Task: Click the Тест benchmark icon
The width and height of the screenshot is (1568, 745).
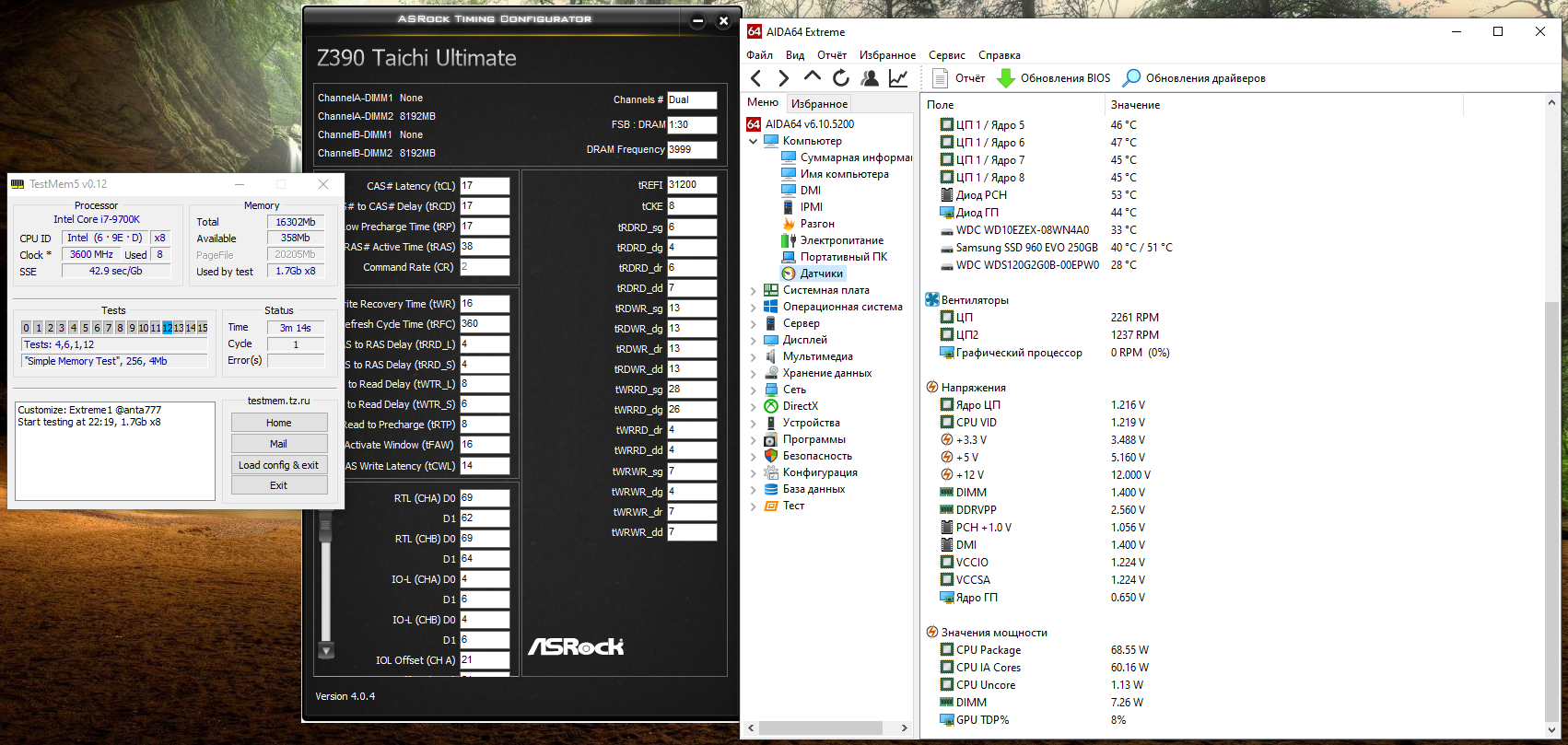Action: 771,506
